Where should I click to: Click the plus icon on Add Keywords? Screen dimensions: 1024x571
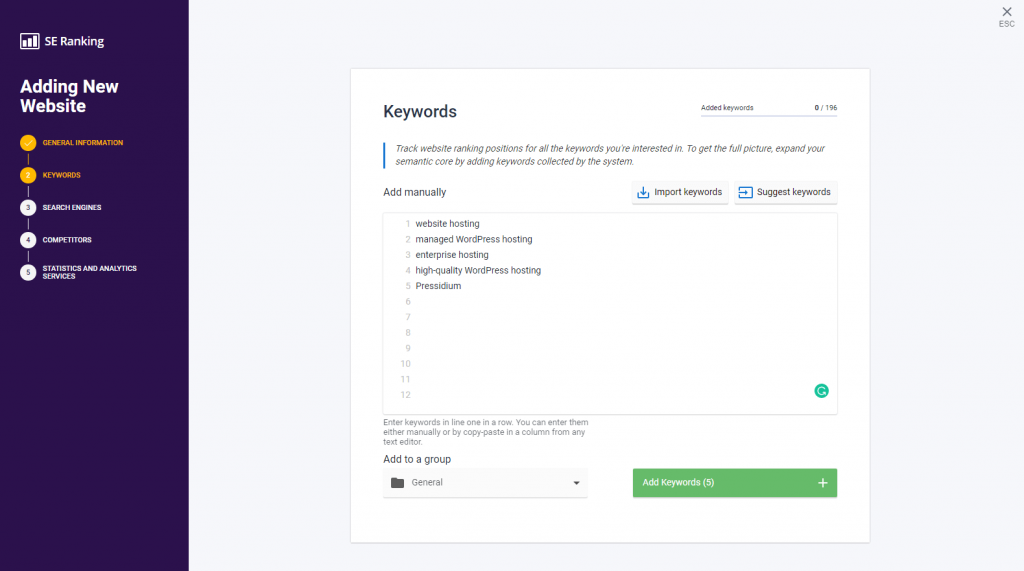(x=823, y=483)
